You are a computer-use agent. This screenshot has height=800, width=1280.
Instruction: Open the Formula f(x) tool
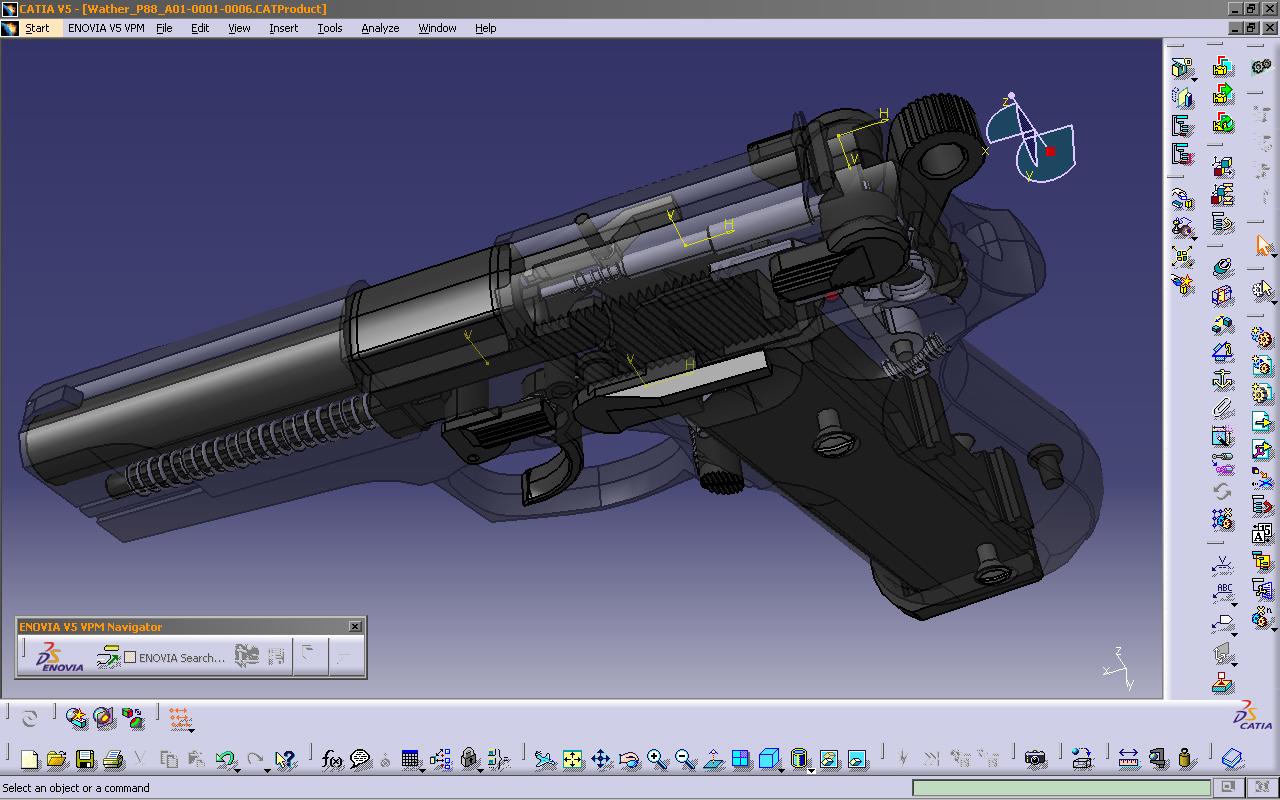pos(332,760)
